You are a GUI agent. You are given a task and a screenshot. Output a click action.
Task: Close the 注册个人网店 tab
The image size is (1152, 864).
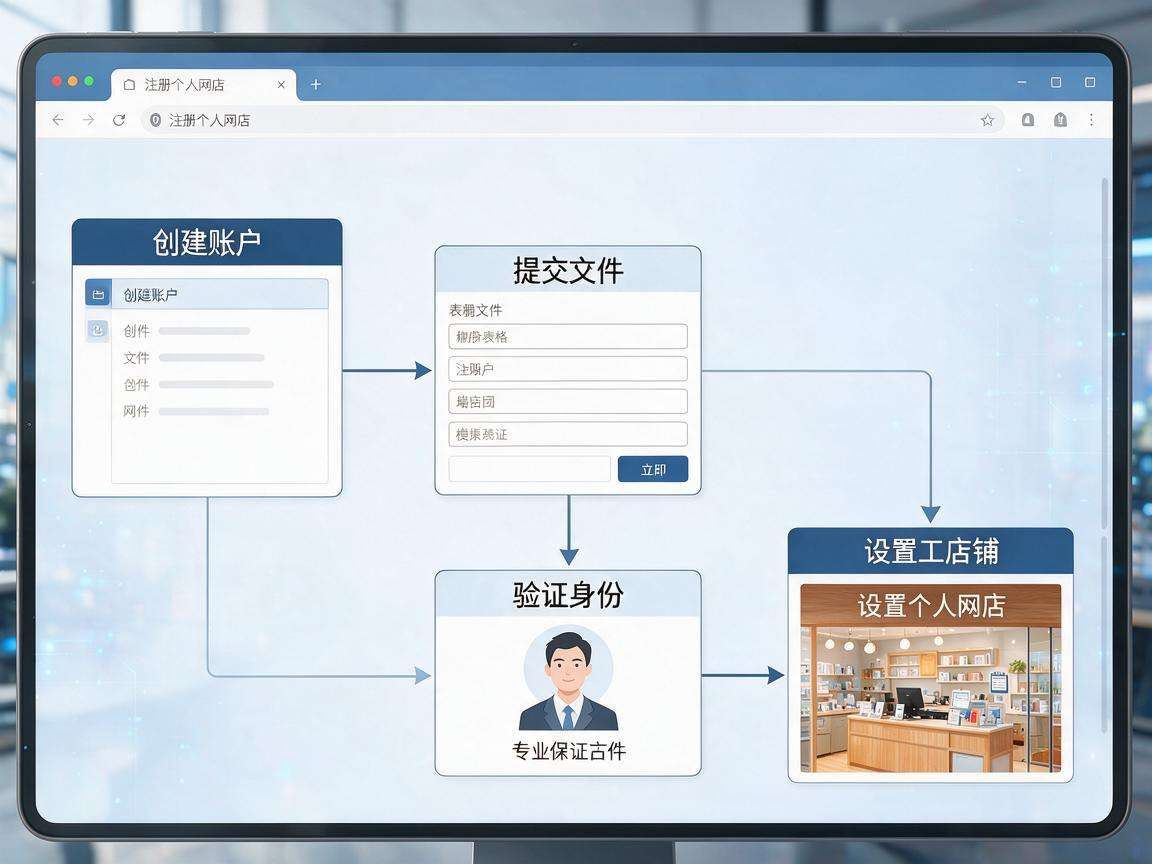point(281,84)
